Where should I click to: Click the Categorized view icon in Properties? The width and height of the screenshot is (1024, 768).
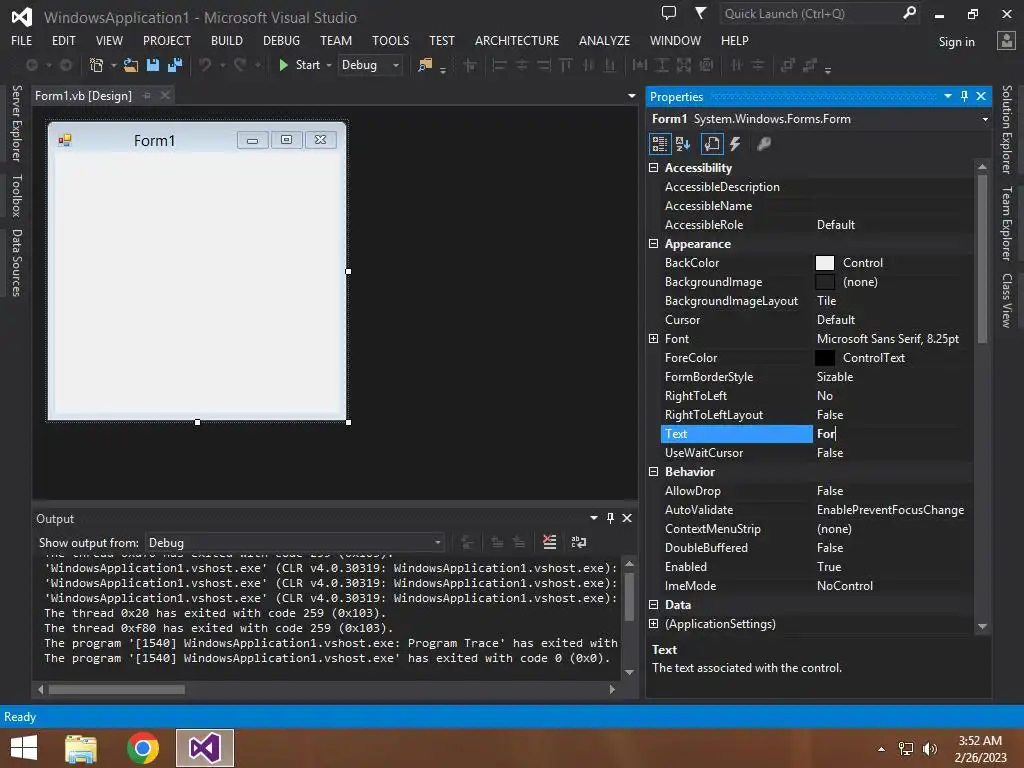point(660,144)
